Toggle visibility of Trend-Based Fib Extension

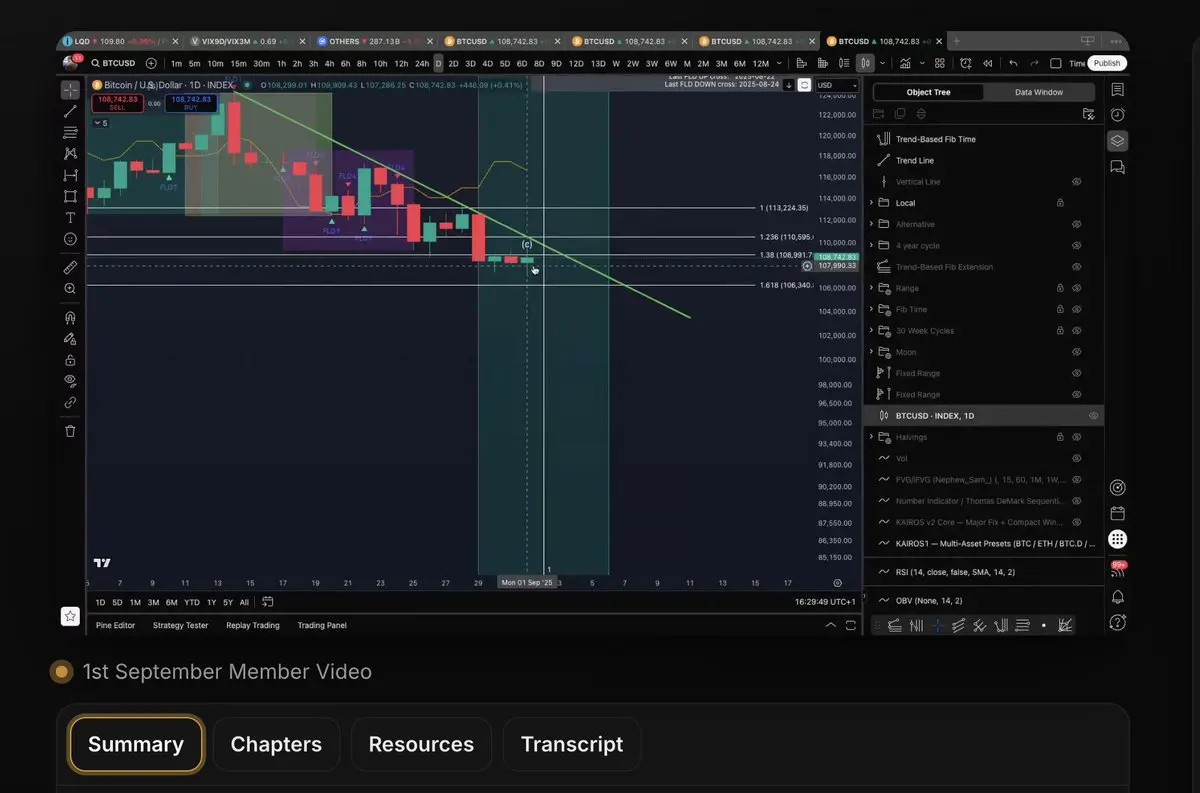point(1077,267)
